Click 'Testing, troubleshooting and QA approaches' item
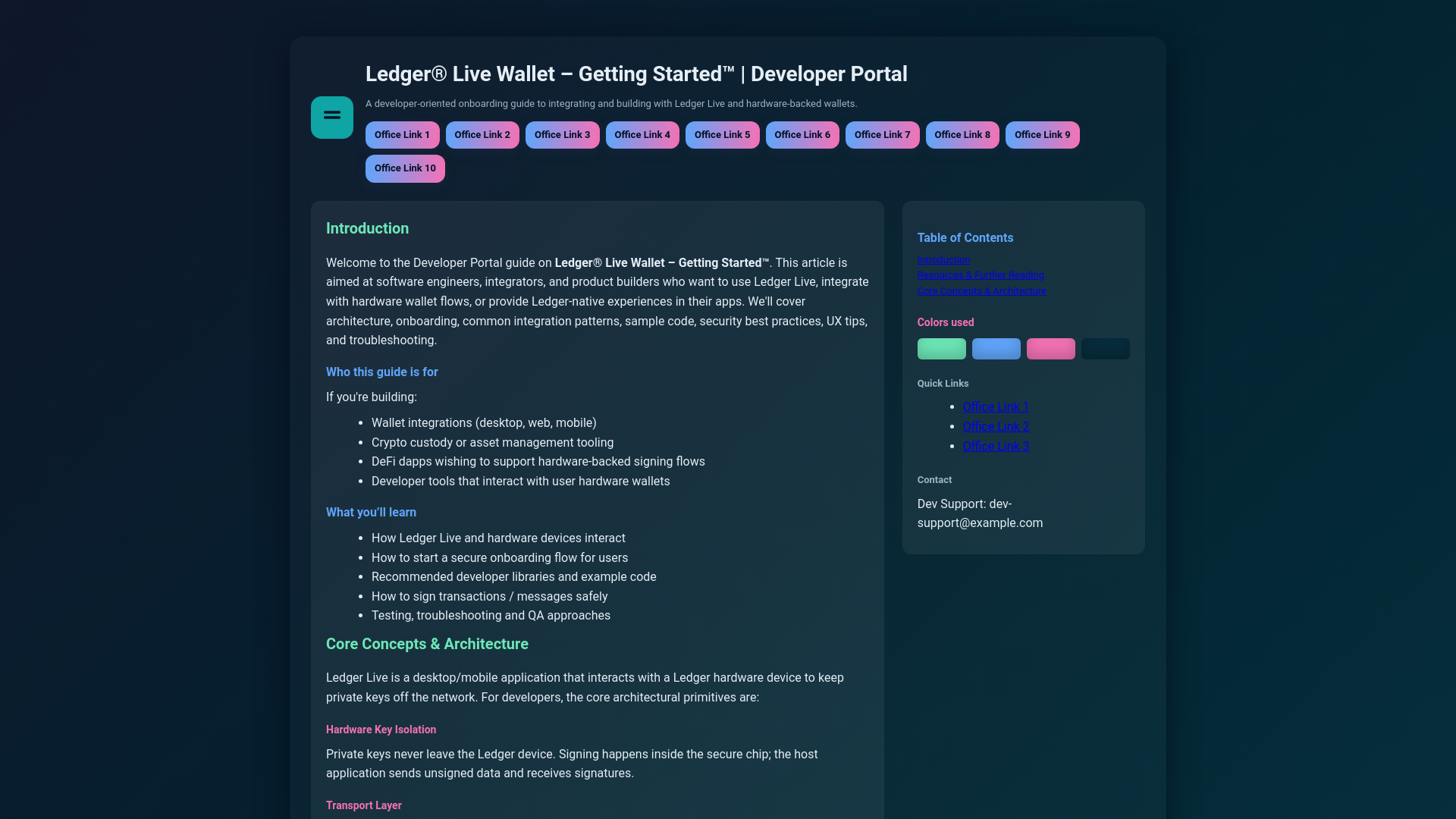 pyautogui.click(x=491, y=616)
